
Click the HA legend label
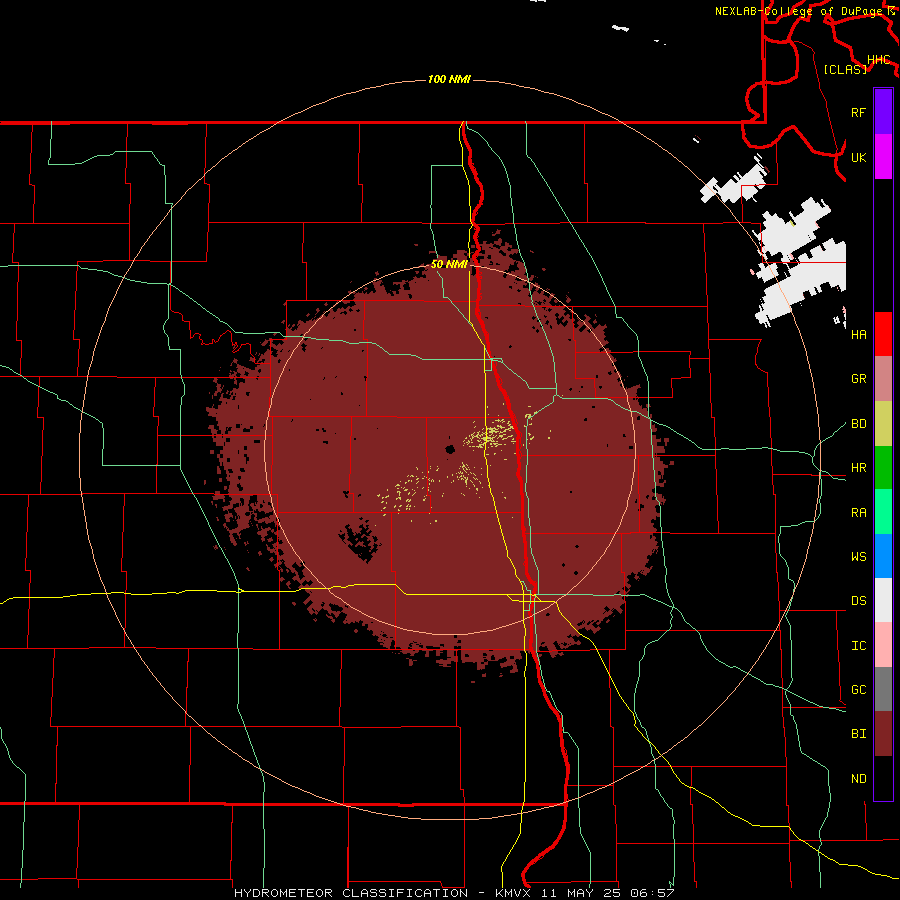tap(858, 334)
